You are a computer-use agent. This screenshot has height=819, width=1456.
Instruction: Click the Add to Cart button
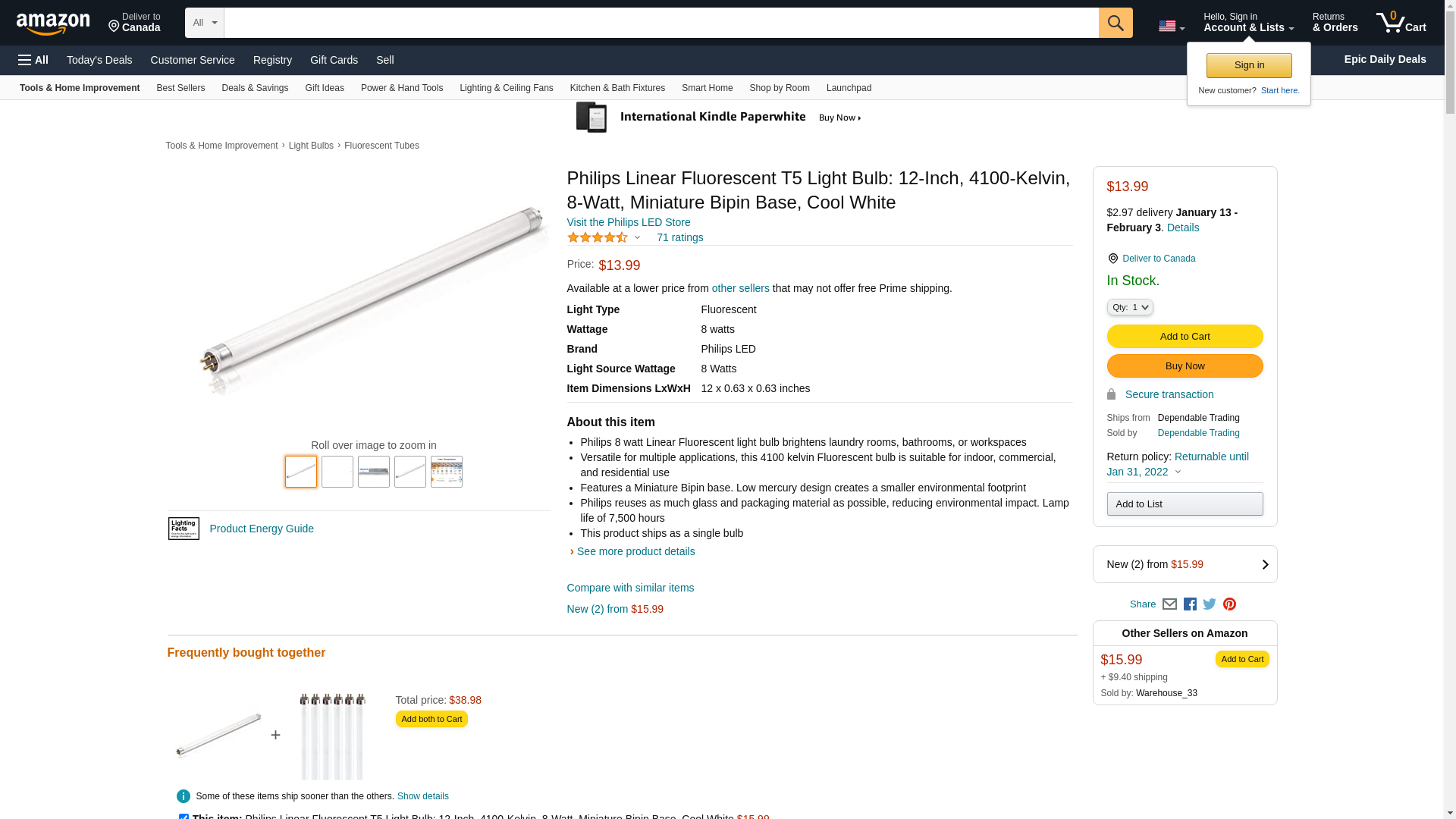pos(1185,336)
